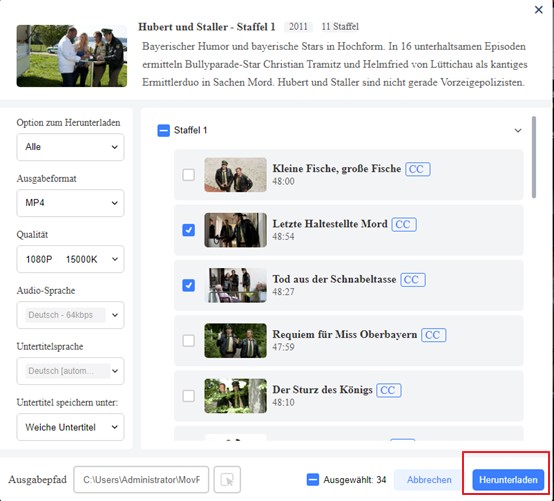Toggle the Staffel 1 season checkbox
The image size is (554, 501).
point(163,130)
